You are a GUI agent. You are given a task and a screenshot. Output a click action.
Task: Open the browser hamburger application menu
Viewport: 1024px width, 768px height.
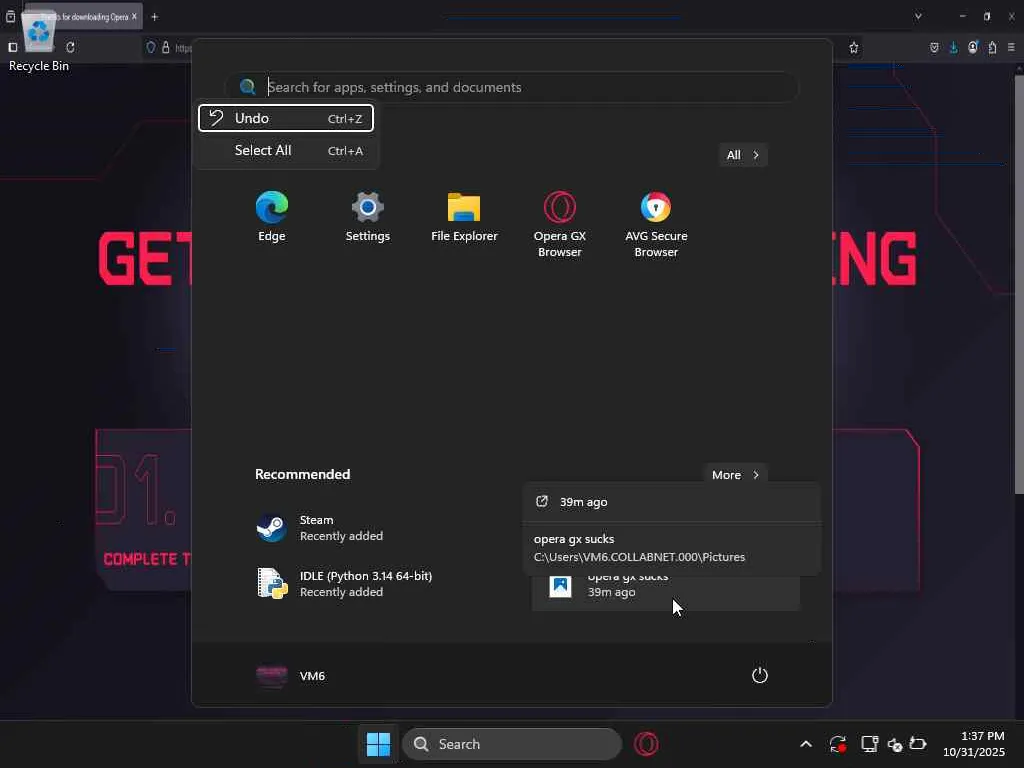[x=1011, y=47]
